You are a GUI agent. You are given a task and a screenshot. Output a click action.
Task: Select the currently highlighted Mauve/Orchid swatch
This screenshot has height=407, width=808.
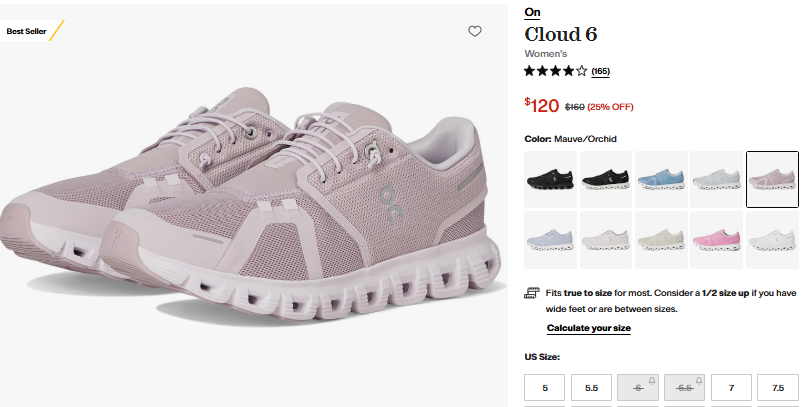(771, 179)
